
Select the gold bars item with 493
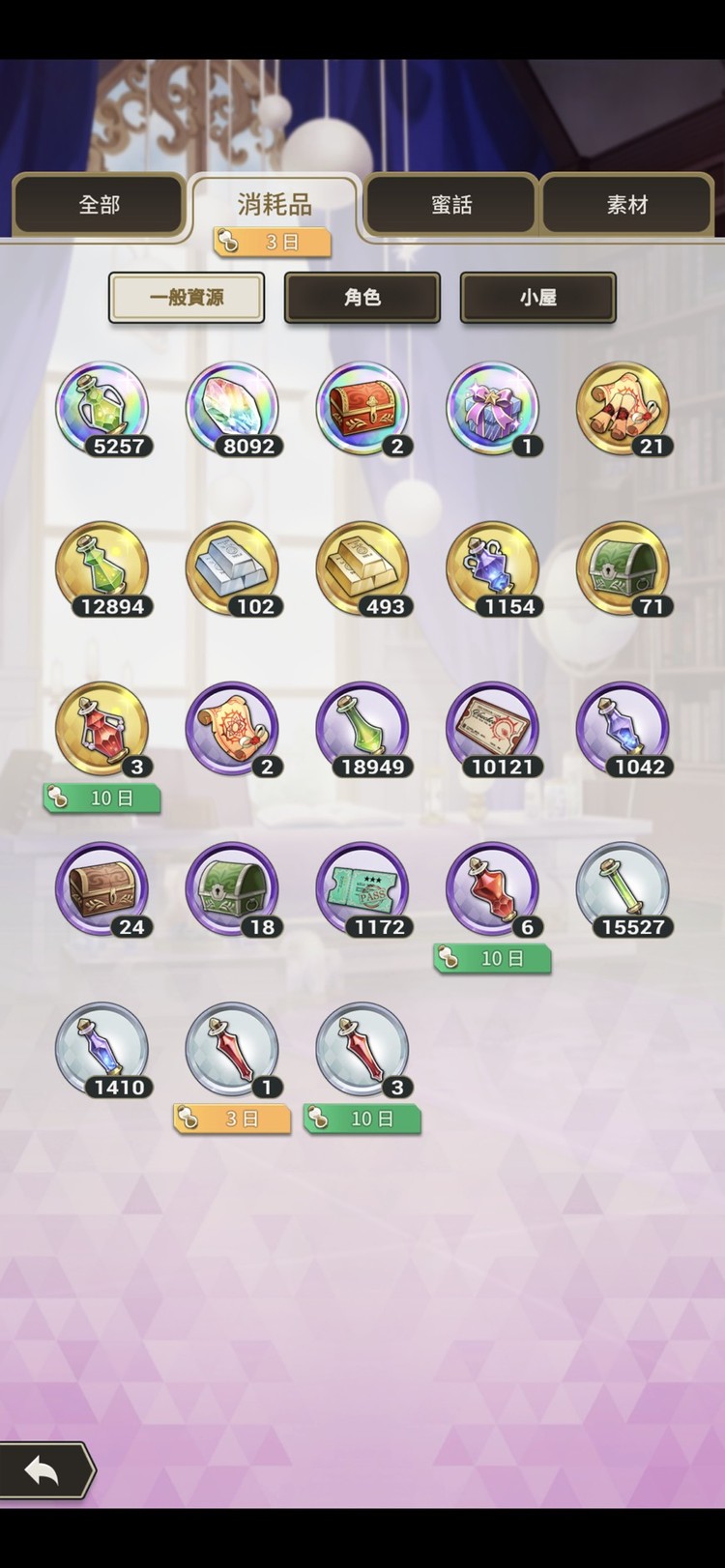pos(362,570)
